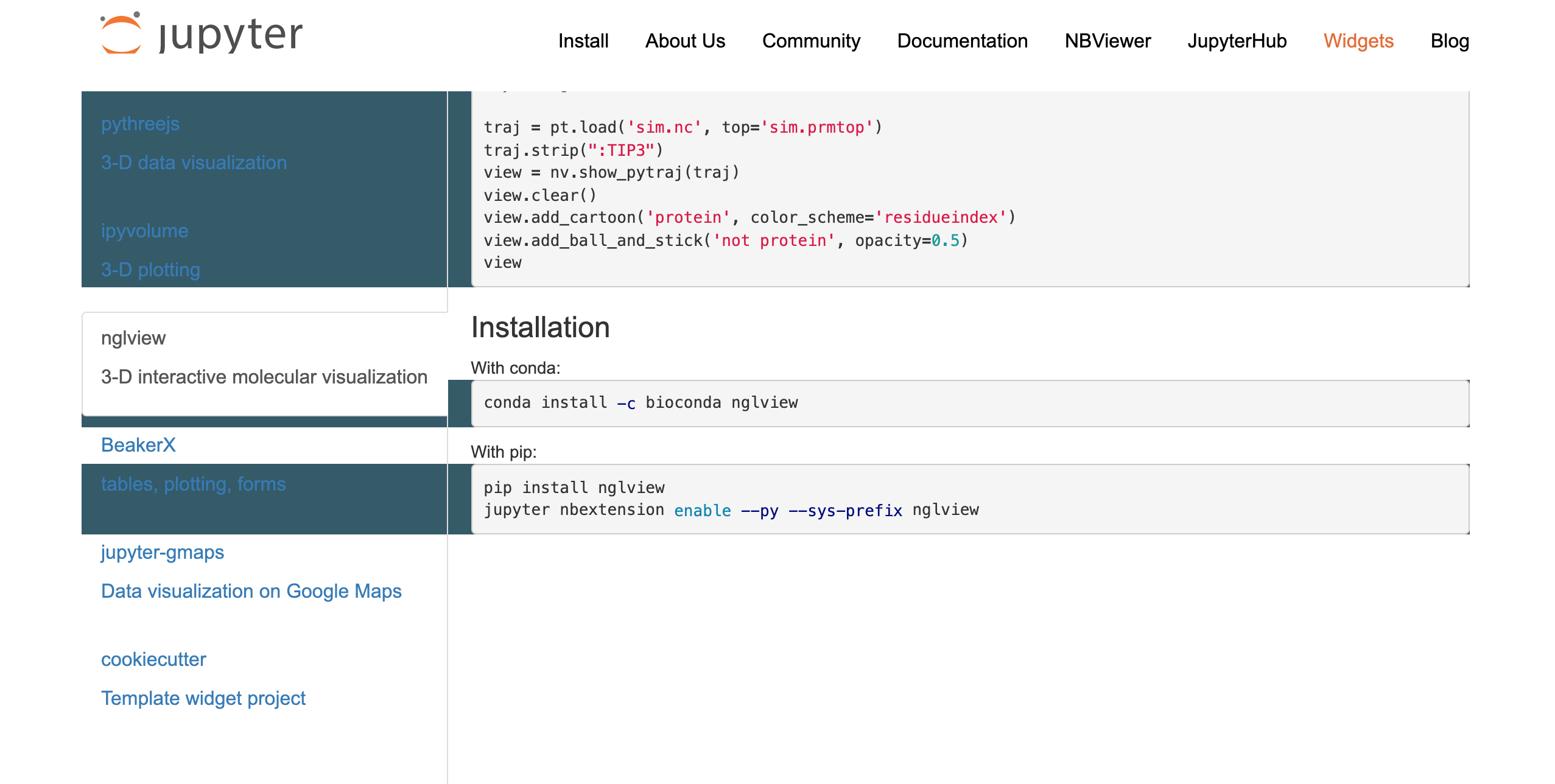Open the Jupyter Blog

(x=1450, y=41)
